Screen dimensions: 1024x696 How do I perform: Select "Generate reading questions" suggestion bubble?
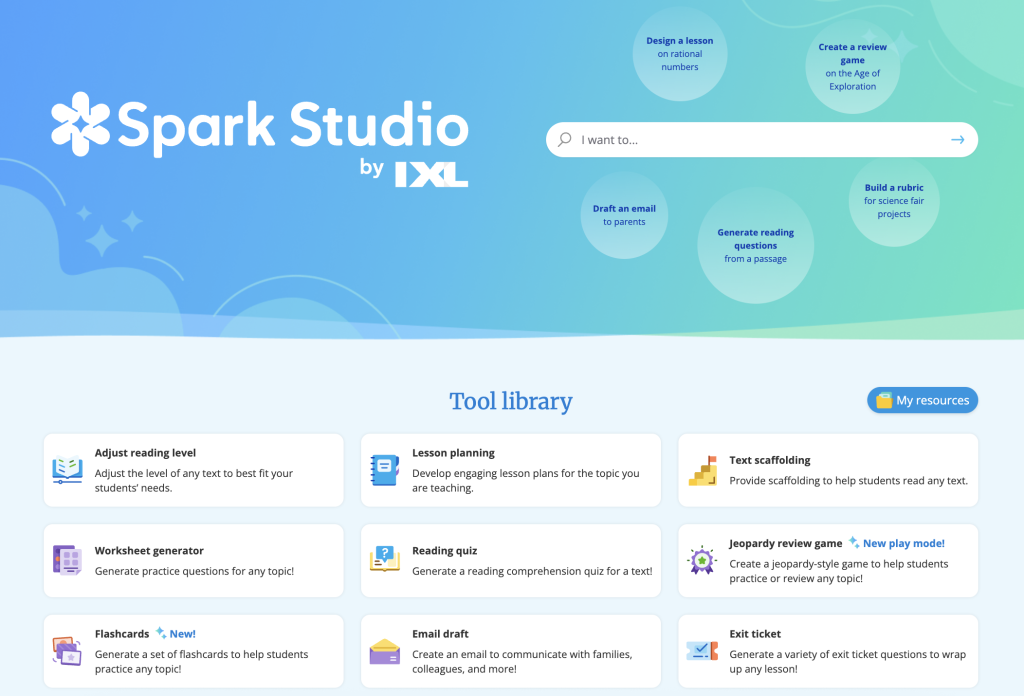(x=755, y=245)
